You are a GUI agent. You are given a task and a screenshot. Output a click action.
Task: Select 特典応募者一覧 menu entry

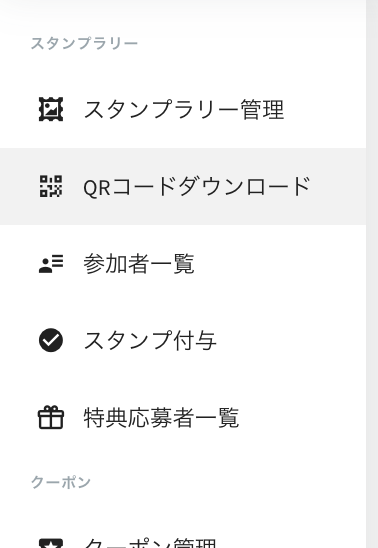(183, 417)
